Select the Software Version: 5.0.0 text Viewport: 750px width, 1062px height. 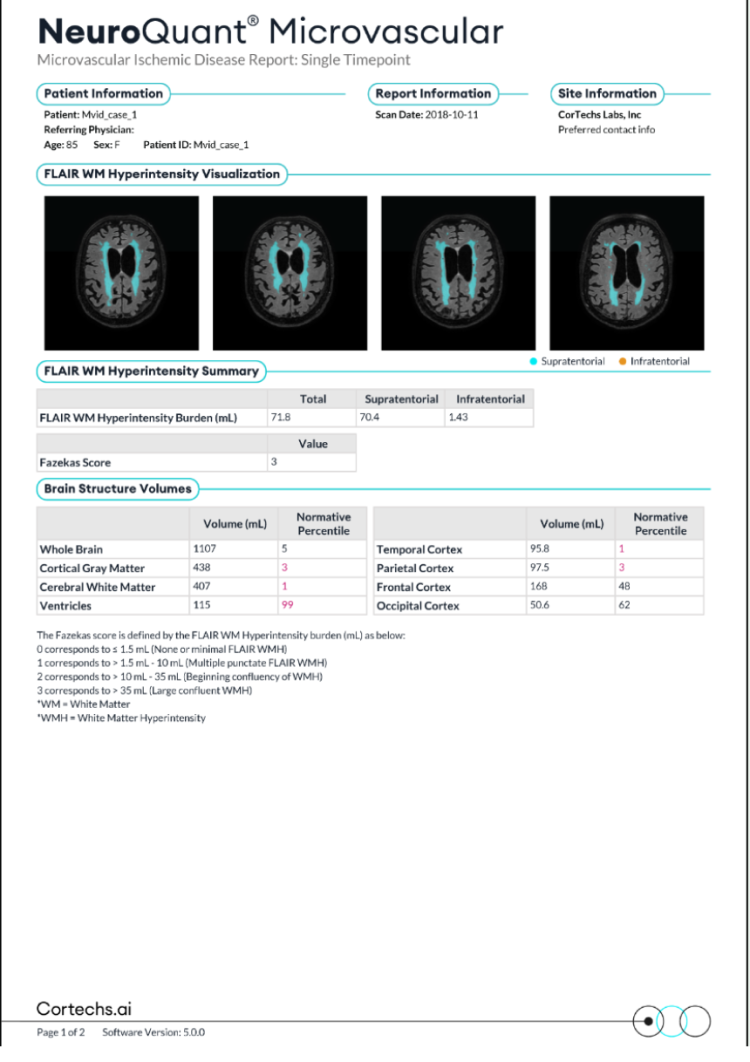[154, 1032]
